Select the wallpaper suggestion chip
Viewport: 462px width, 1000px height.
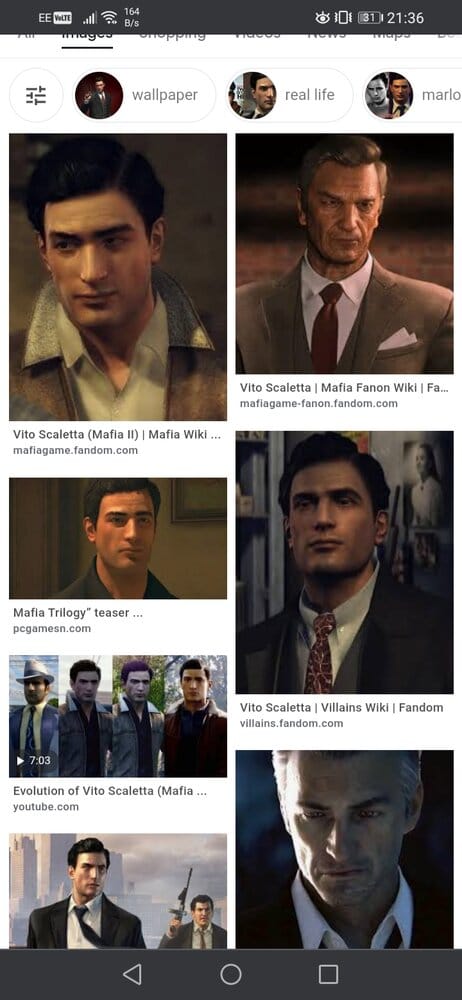[x=144, y=95]
